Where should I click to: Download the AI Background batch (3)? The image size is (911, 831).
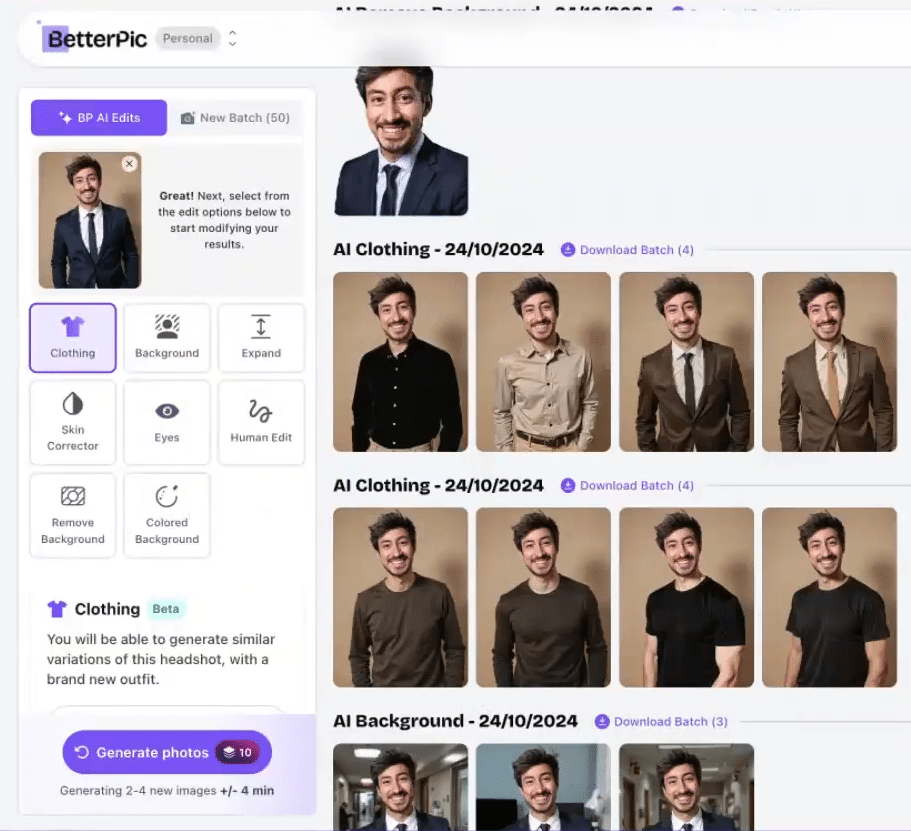click(x=662, y=722)
